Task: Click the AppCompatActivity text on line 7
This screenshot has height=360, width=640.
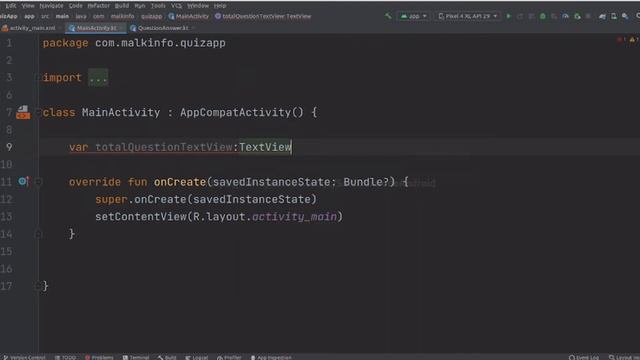Action: 235,112
